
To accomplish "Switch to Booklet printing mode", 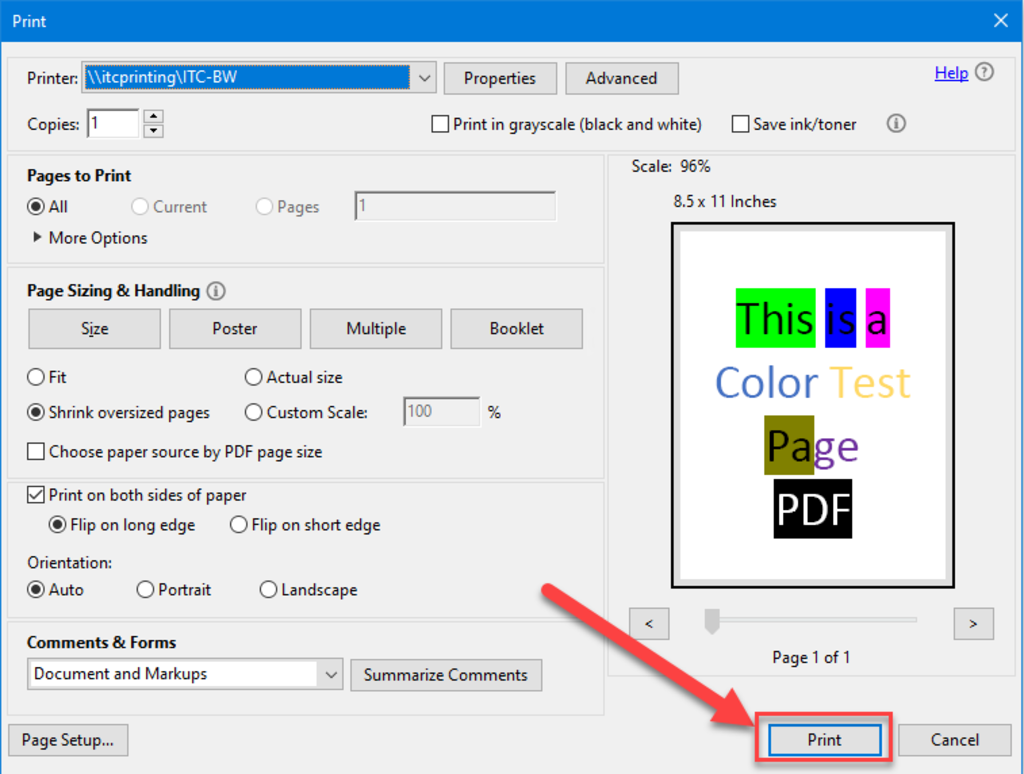I will click(x=516, y=328).
